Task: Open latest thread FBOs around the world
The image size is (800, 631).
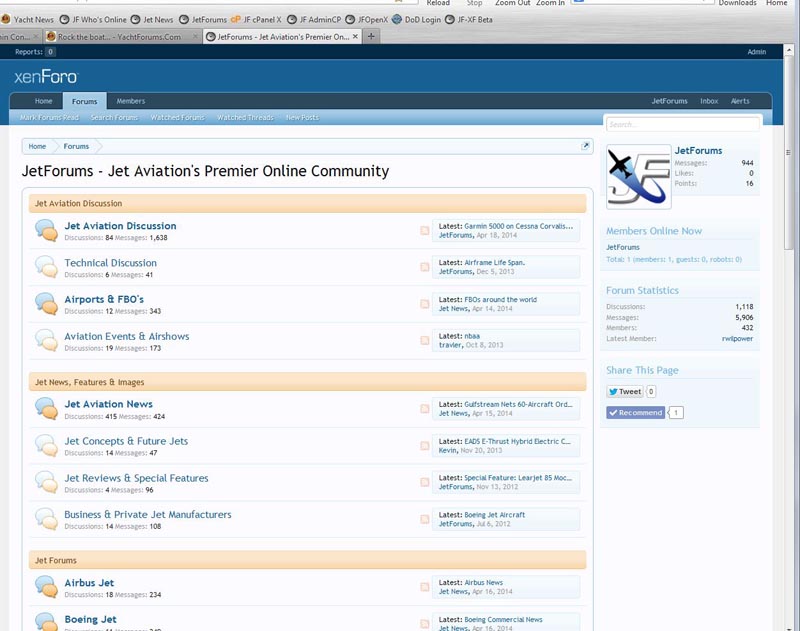Action: click(501, 299)
